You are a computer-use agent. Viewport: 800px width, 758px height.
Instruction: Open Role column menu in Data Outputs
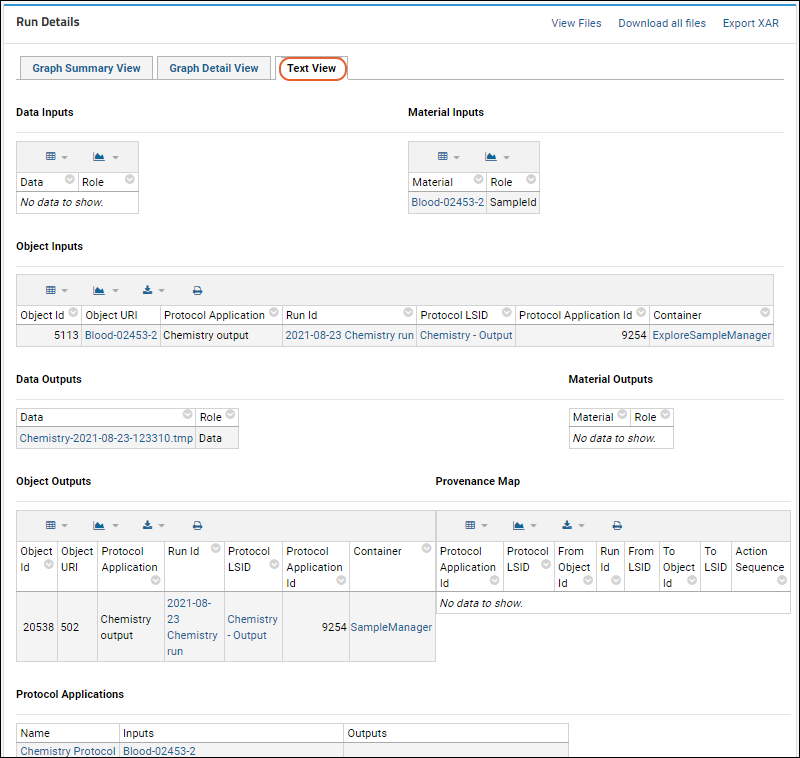[x=231, y=414]
